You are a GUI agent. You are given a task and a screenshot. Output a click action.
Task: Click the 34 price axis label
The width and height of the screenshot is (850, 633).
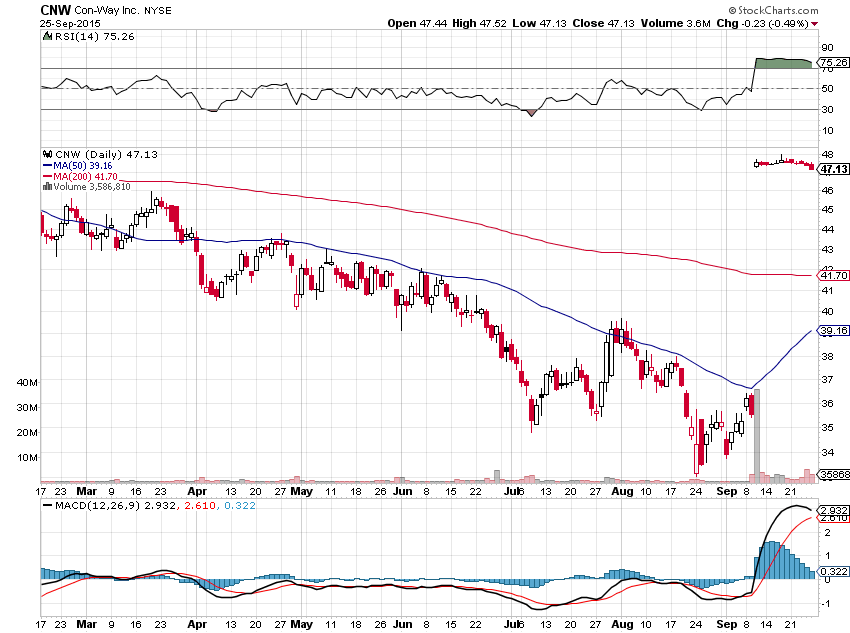[x=828, y=452]
